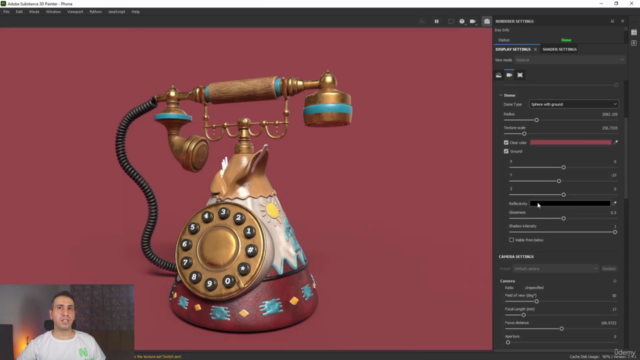The image size is (640, 360).
Task: Open the View mode dropdown
Action: coord(569,60)
